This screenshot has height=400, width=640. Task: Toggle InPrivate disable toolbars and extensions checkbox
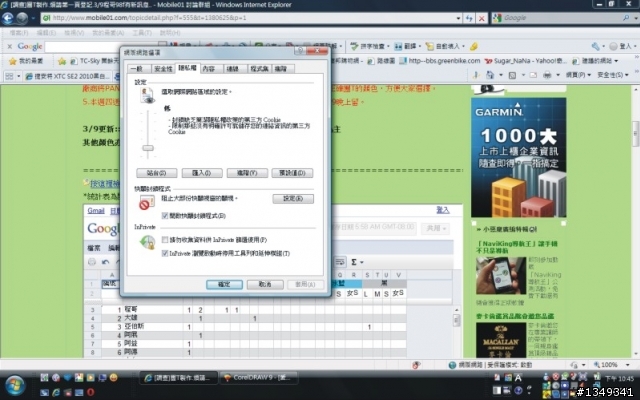tap(165, 253)
